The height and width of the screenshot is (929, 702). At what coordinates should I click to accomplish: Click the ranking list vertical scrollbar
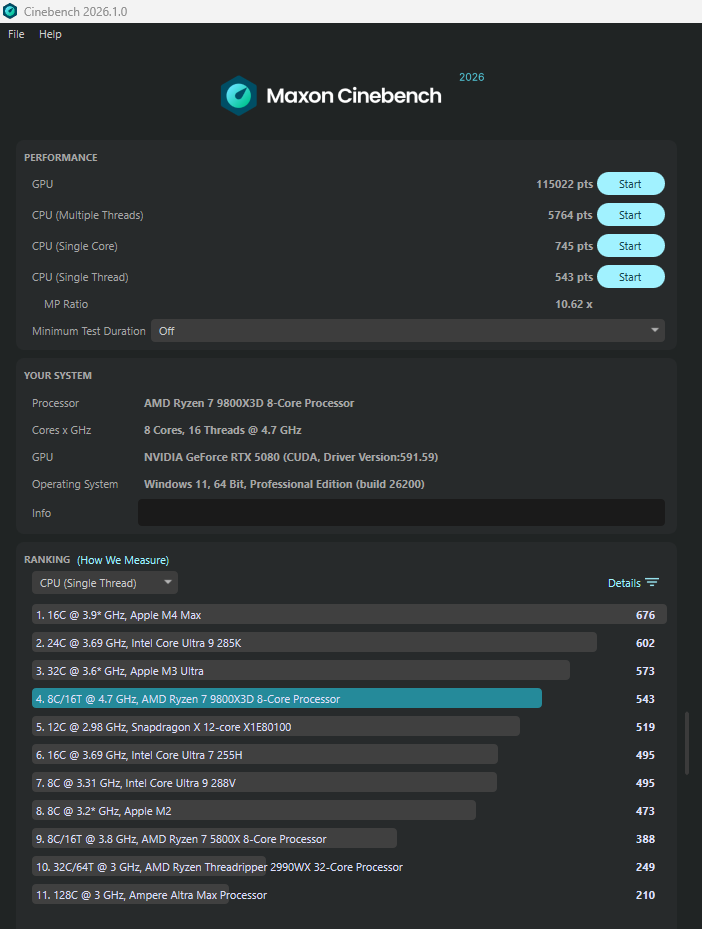[x=686, y=743]
